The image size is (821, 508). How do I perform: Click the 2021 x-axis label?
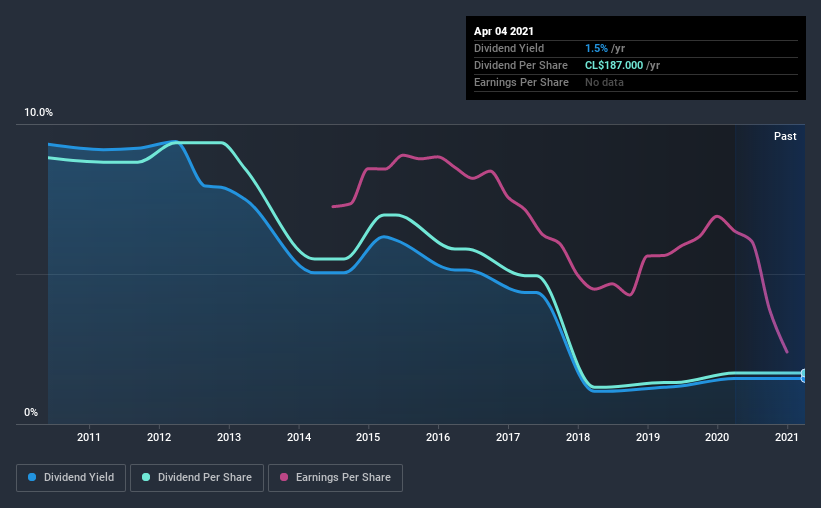[x=786, y=437]
